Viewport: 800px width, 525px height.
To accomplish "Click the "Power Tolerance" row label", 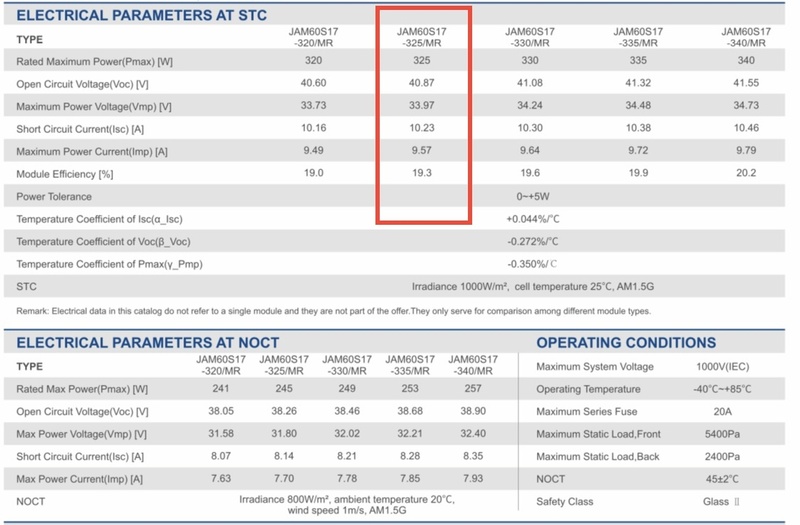I will [54, 197].
